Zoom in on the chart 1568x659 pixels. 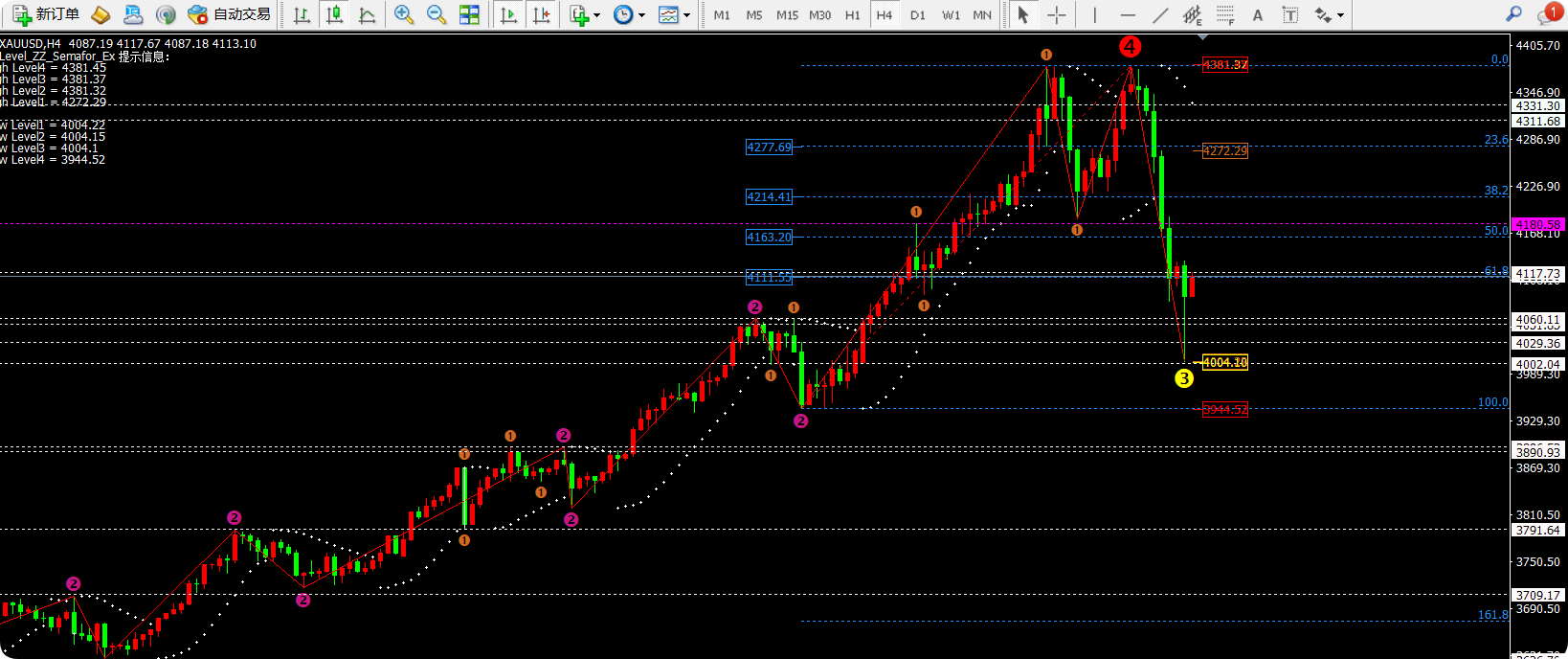point(404,14)
